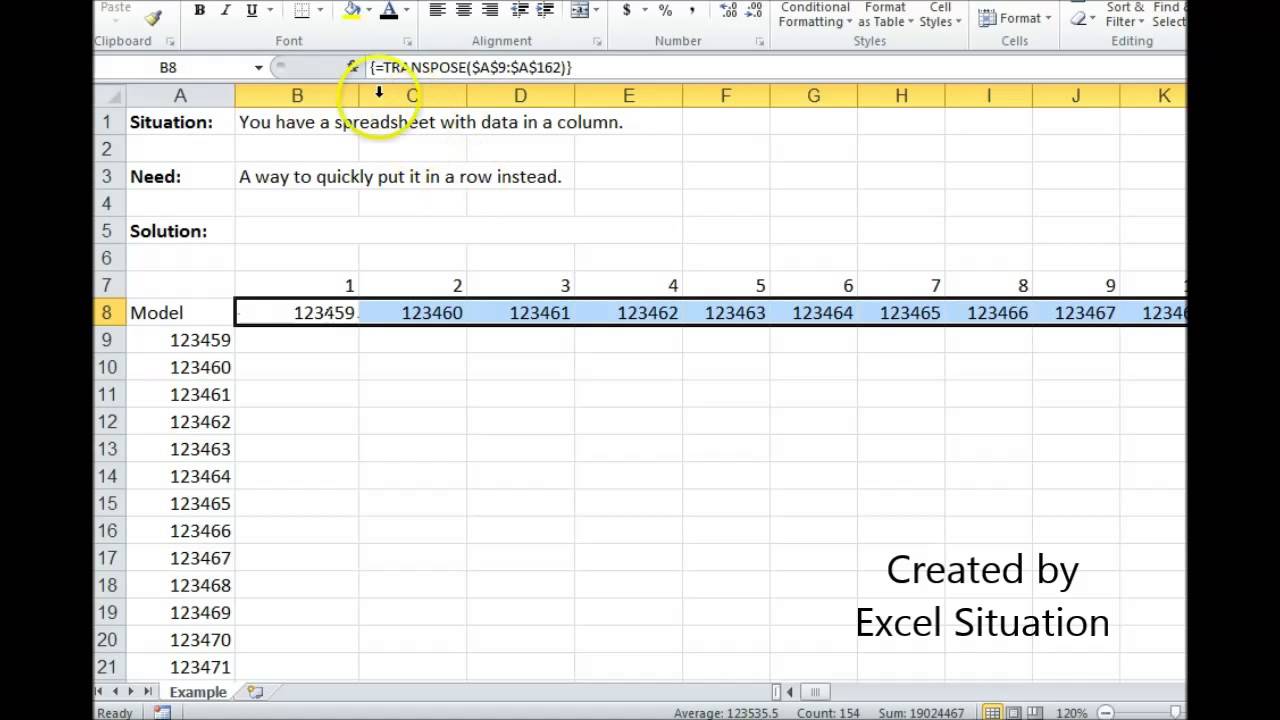This screenshot has width=1280, height=720.
Task: Open the Font Color dropdown arrow
Action: pos(406,10)
